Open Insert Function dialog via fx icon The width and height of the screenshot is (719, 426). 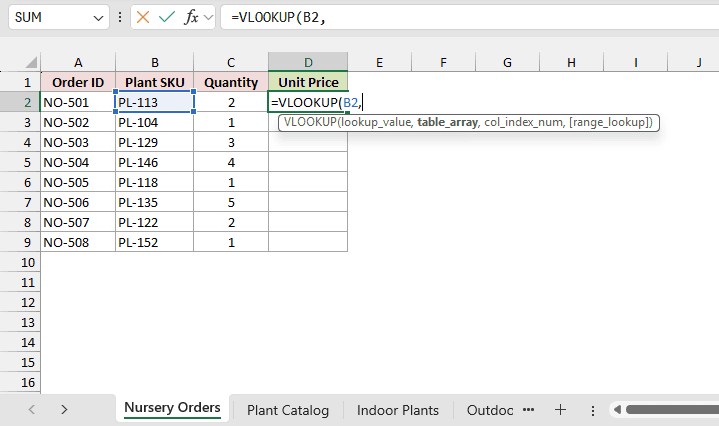[x=191, y=17]
